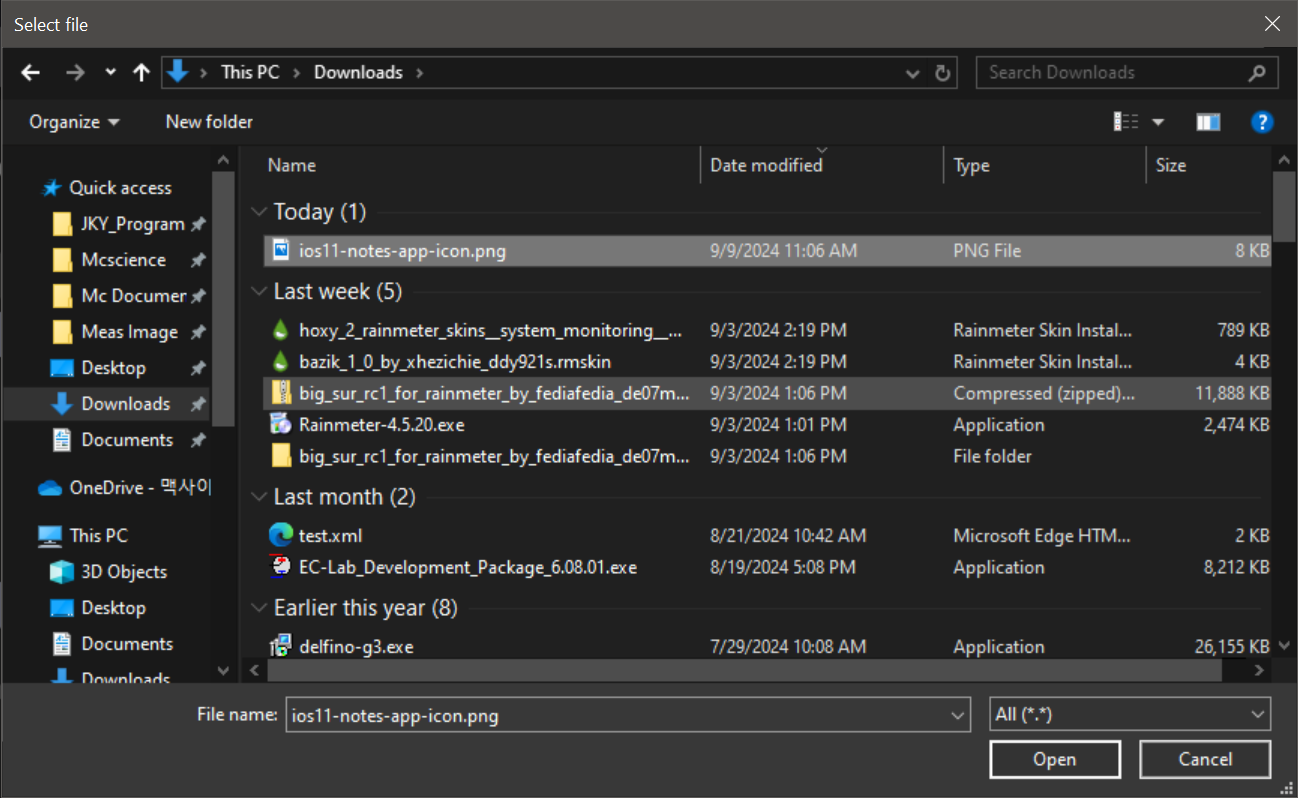Image resolution: width=1298 pixels, height=798 pixels.
Task: Click the 8/19/2024 5:08 PM date cell
Action: point(783,567)
